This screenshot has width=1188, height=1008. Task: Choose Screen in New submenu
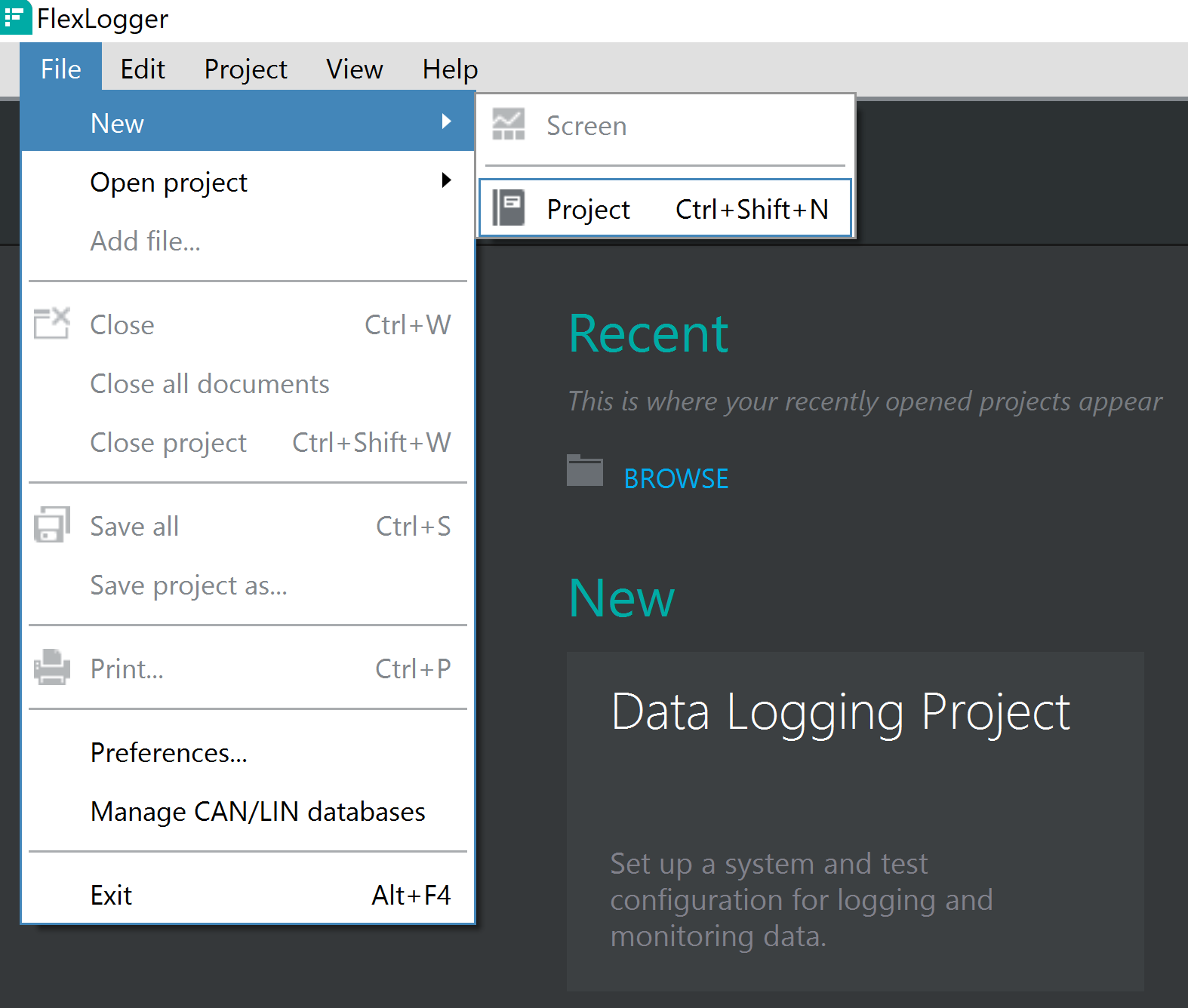point(665,125)
